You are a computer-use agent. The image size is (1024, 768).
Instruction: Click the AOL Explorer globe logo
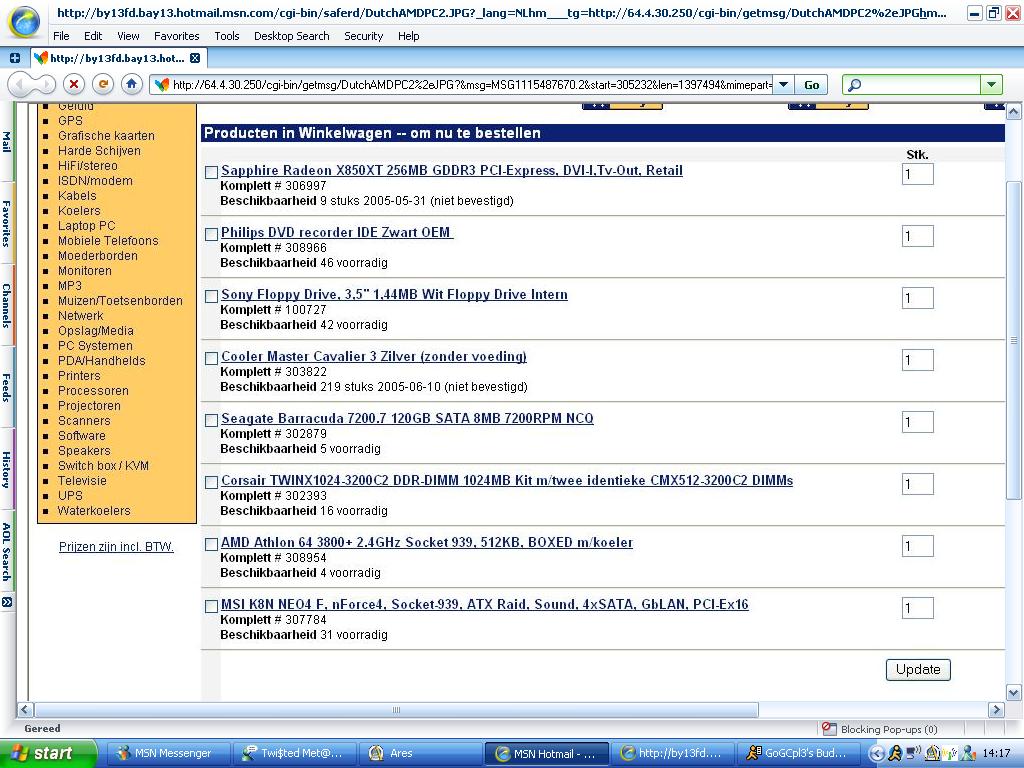point(24,20)
